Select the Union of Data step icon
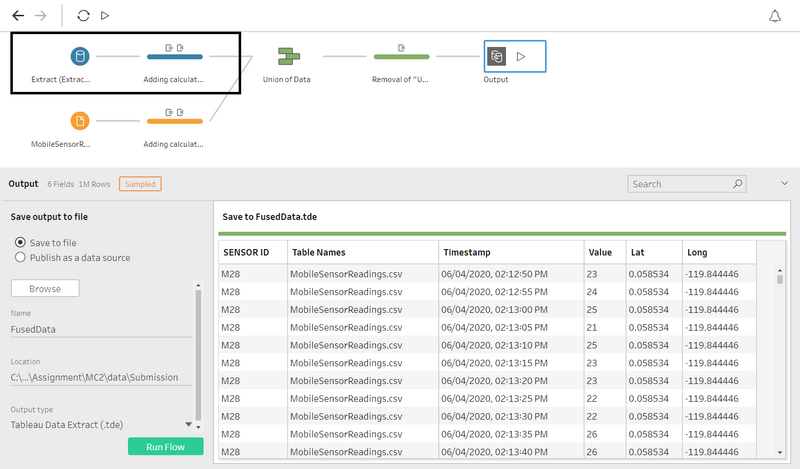 tap(288, 56)
